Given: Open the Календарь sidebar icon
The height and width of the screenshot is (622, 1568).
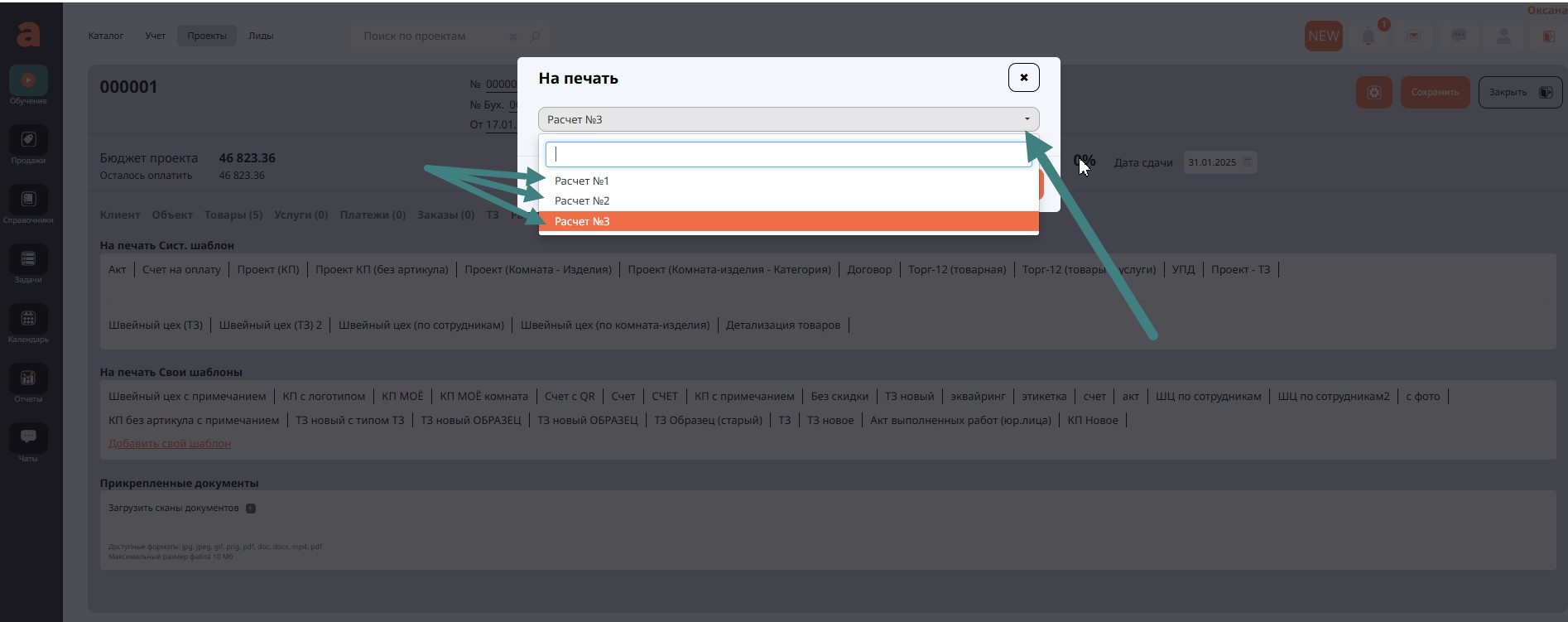Looking at the screenshot, I should pos(28,319).
